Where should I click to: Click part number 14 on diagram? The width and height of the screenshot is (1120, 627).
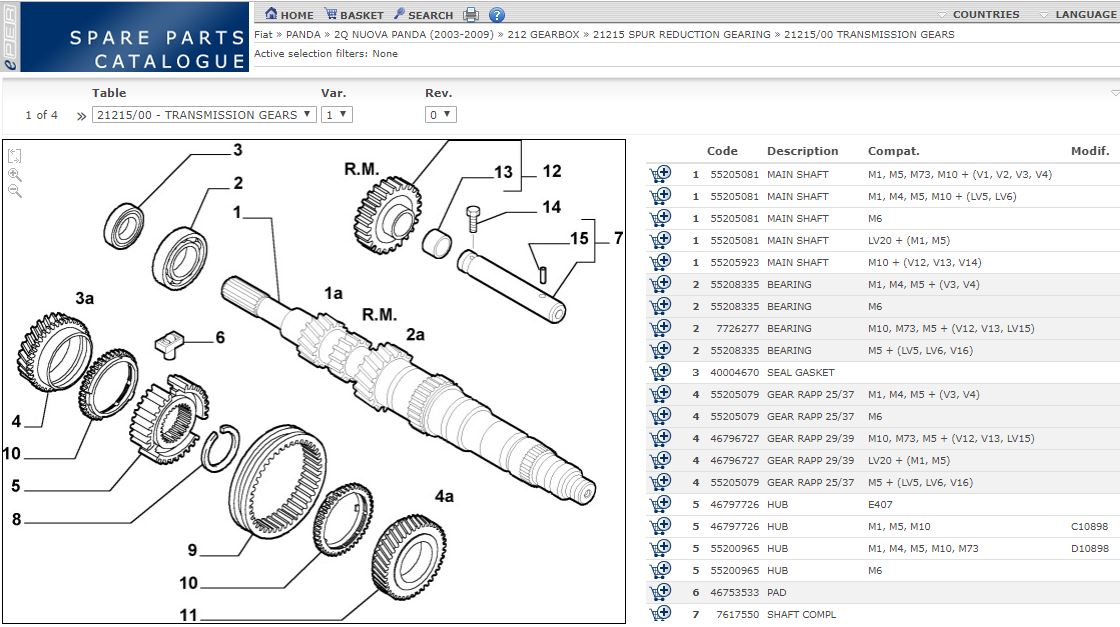coord(551,207)
